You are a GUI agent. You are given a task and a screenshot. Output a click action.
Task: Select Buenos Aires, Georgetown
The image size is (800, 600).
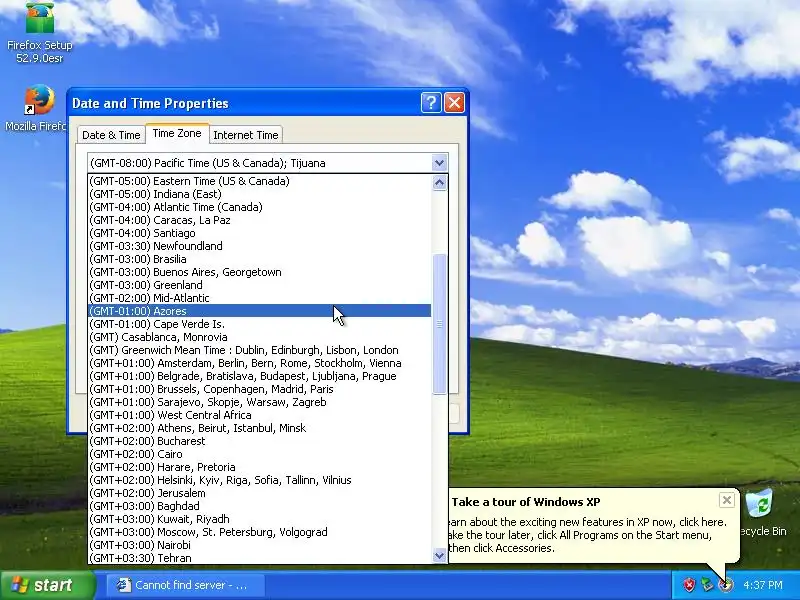pos(260,272)
